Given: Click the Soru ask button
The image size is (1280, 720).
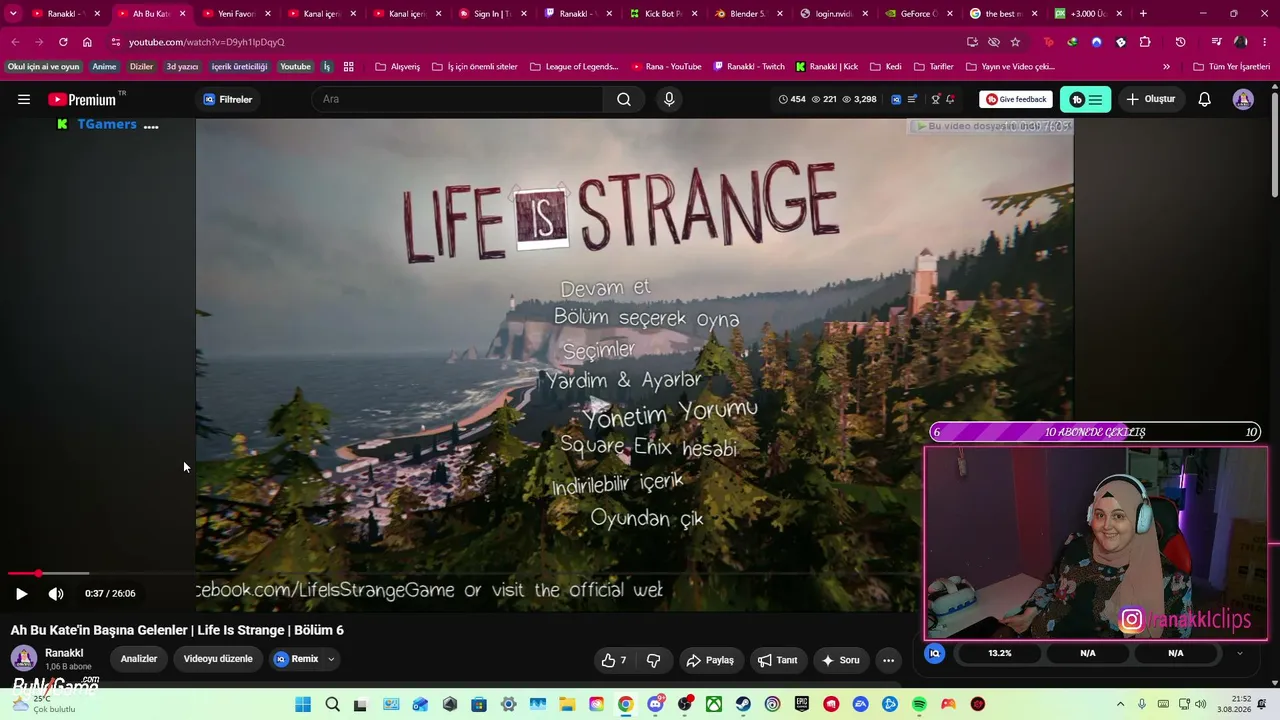Looking at the screenshot, I should click(x=841, y=660).
